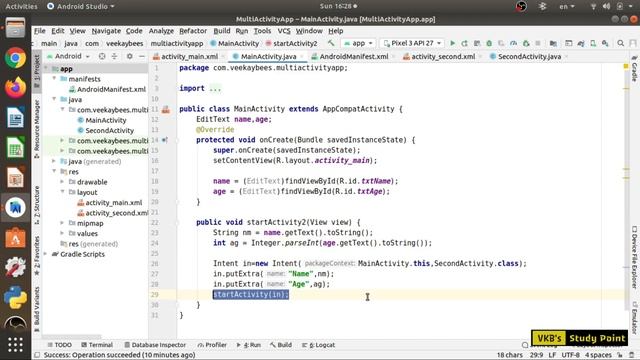Click Collapse All icon in Project panel
Screen dimensions: 640x360
tap(114, 56)
